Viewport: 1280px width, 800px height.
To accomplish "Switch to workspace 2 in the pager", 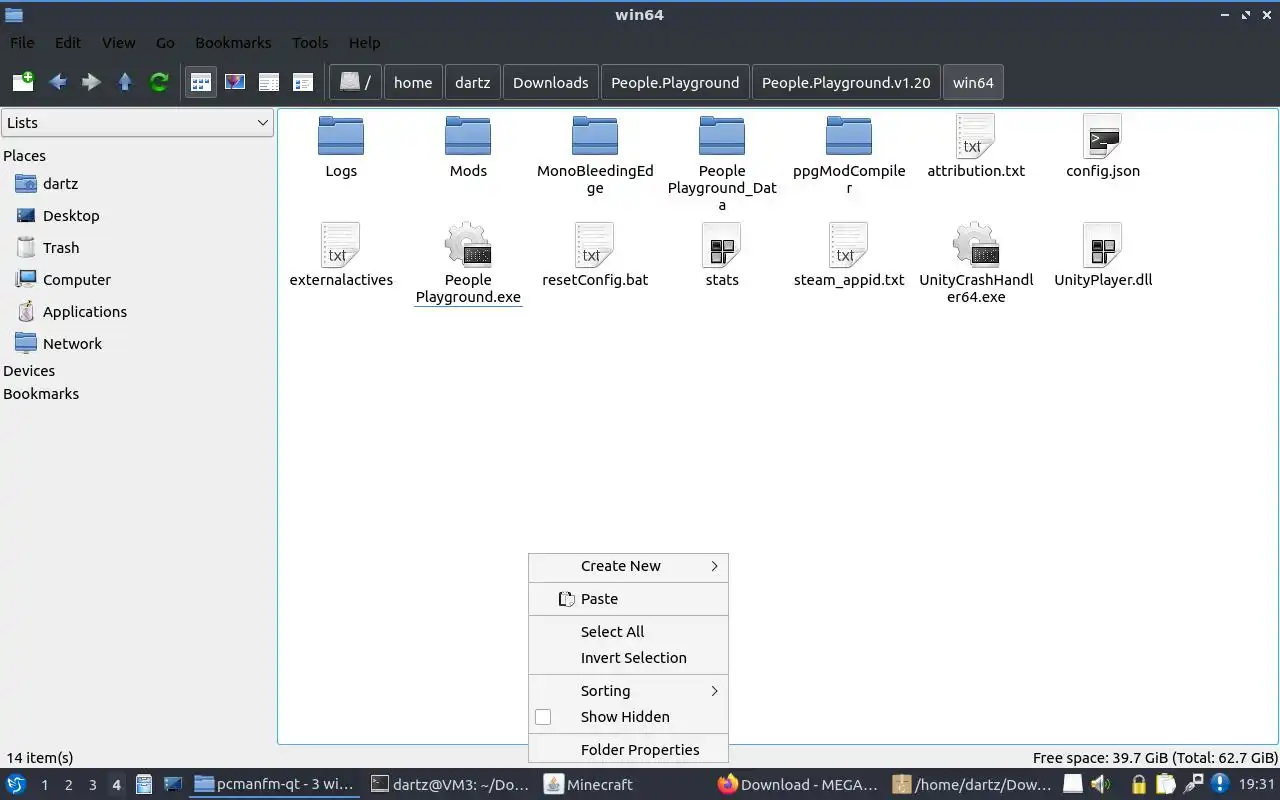I will [68, 785].
